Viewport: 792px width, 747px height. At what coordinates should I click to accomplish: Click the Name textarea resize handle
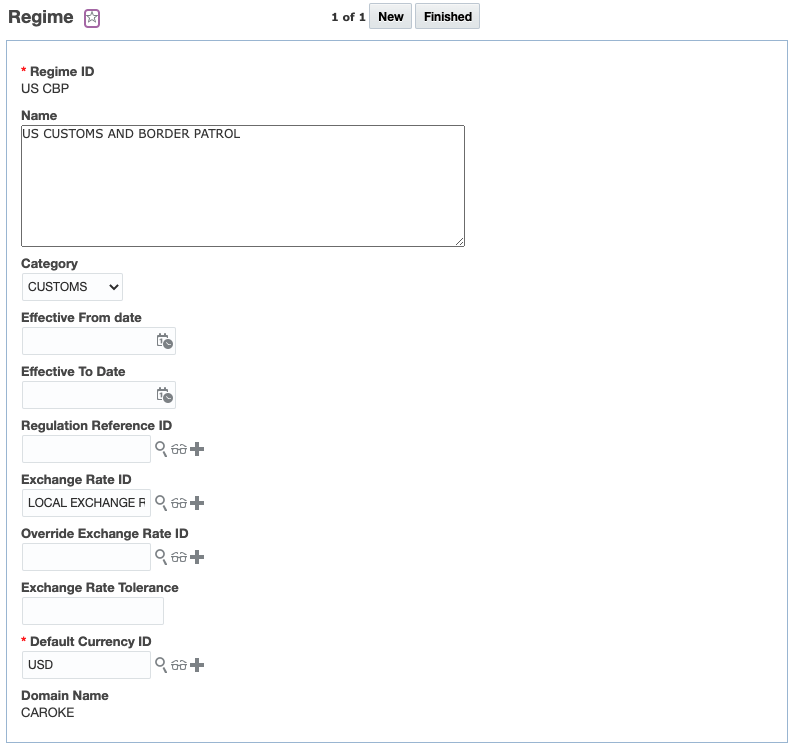pyautogui.click(x=460, y=242)
